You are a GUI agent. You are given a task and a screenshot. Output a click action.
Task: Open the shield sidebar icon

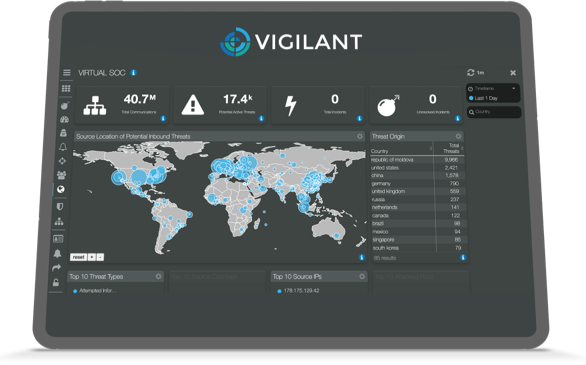tap(60, 206)
